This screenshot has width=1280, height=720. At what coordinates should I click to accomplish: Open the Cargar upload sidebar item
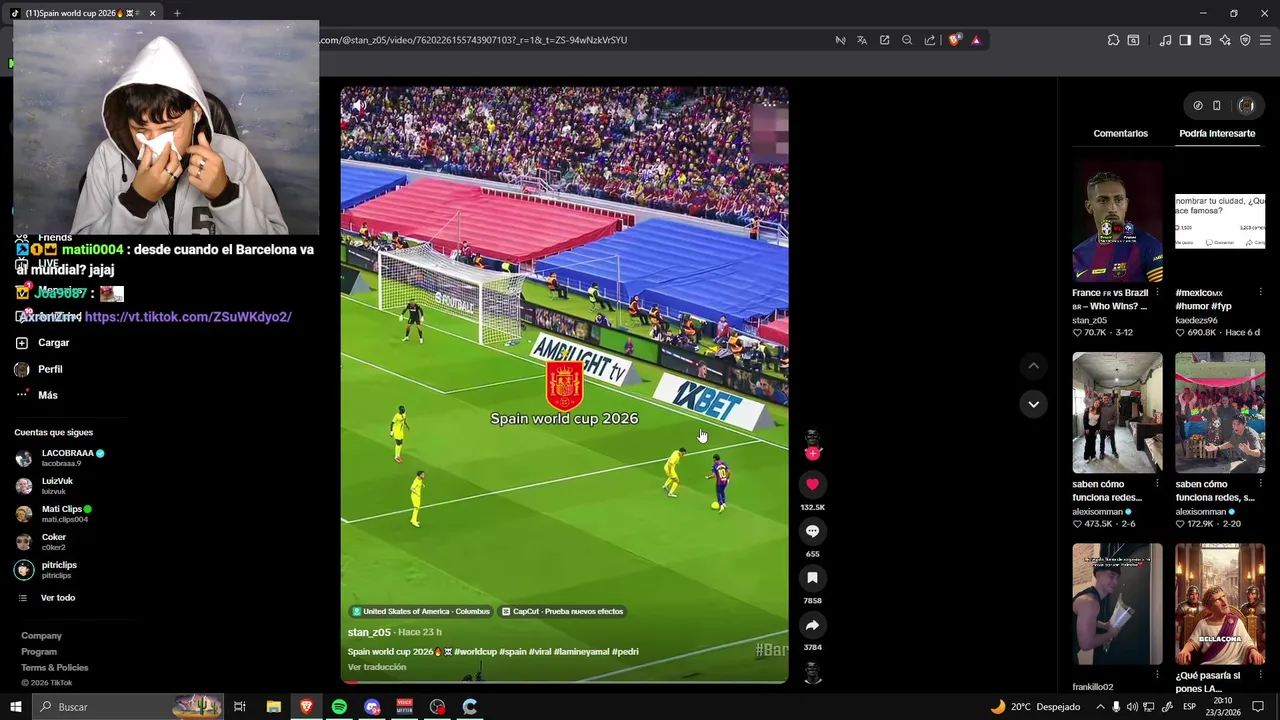43,343
